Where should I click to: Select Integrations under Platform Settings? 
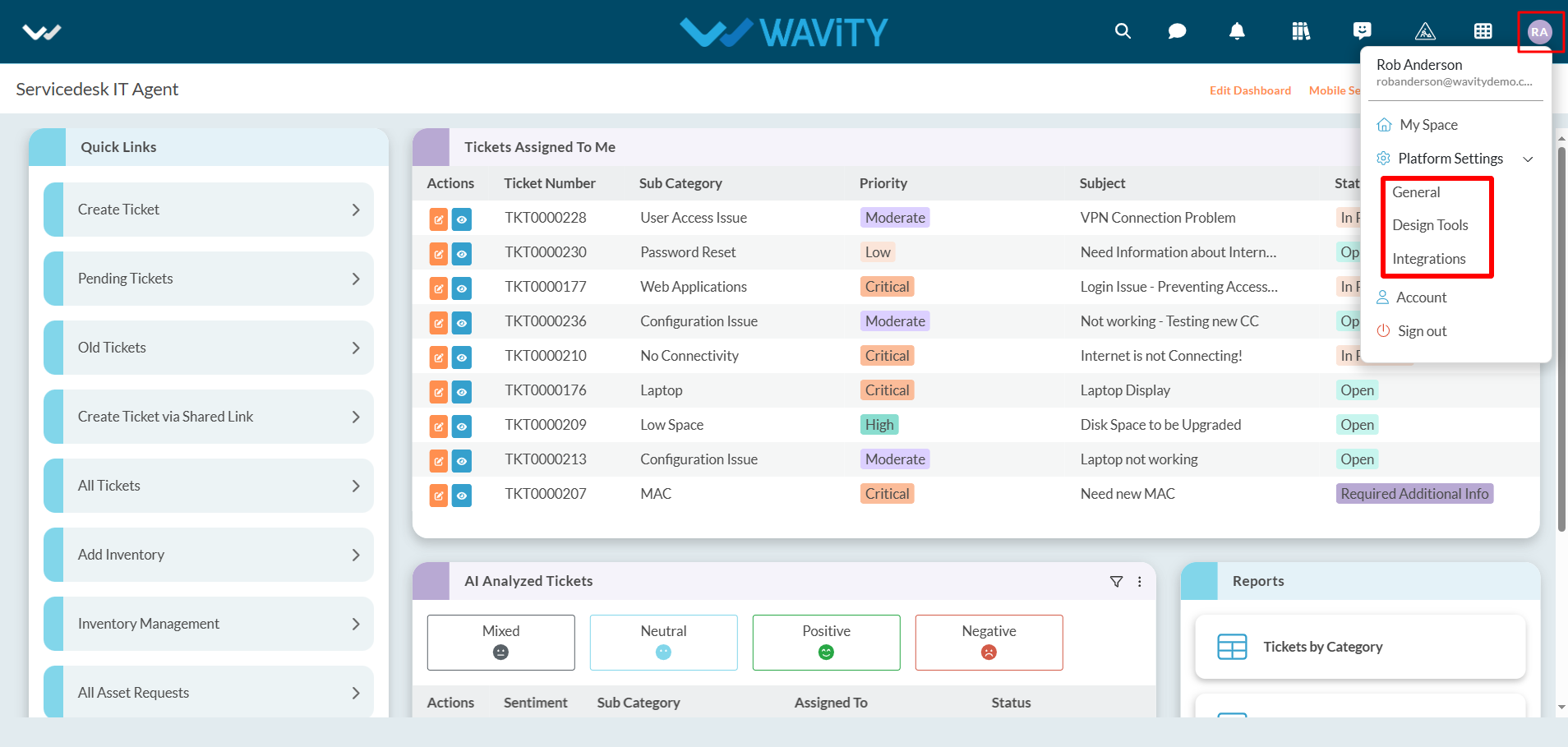tap(1428, 259)
